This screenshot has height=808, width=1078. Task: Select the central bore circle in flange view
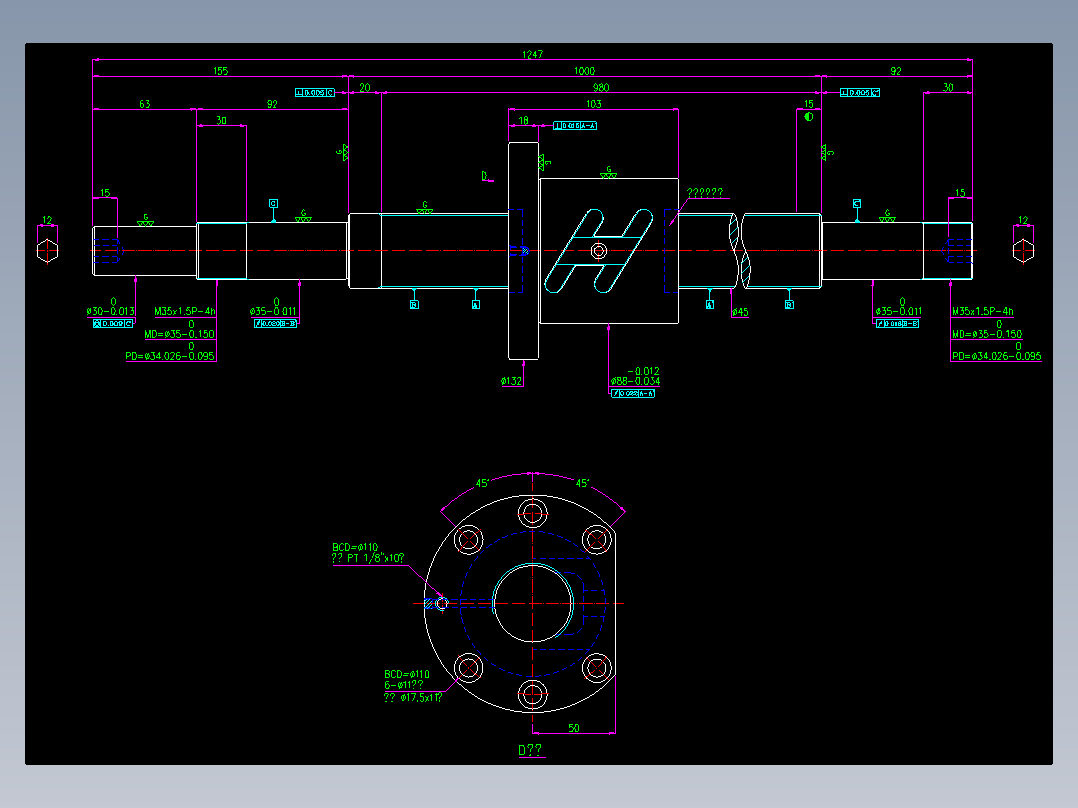click(533, 603)
